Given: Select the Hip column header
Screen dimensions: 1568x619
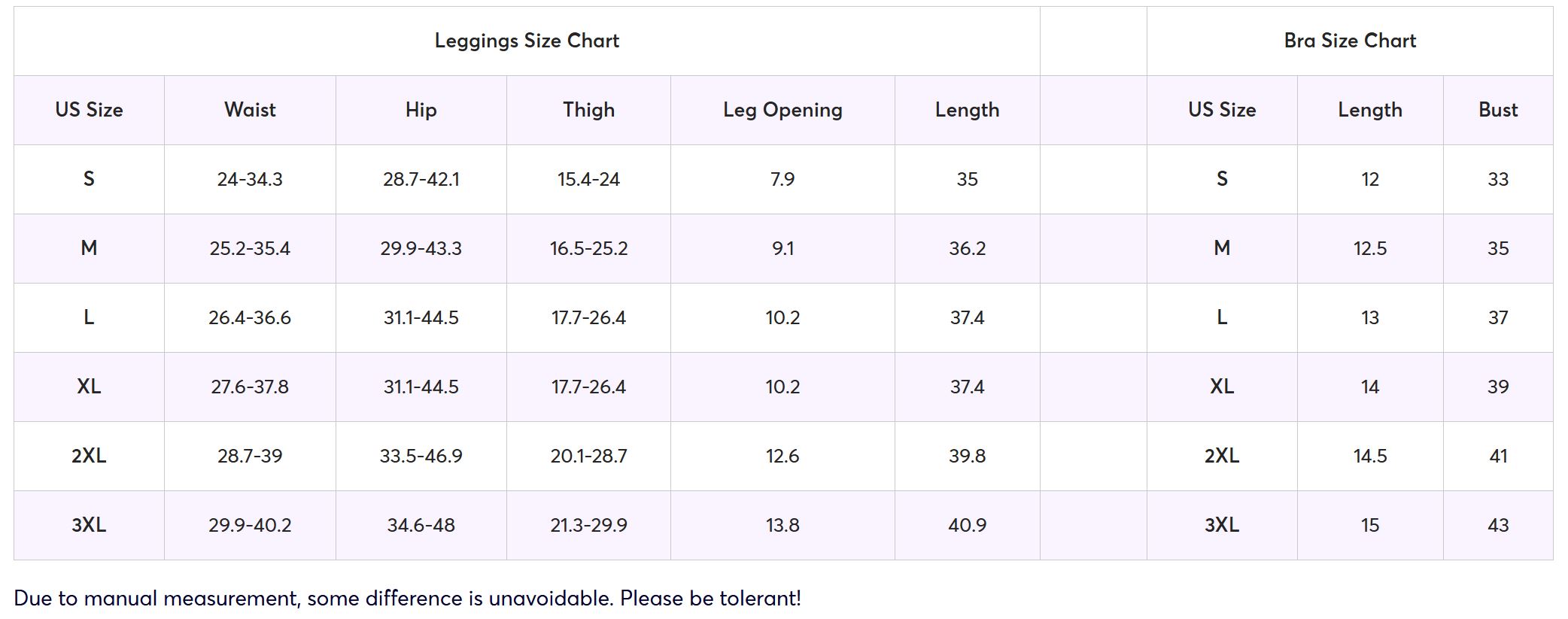Looking at the screenshot, I should (421, 110).
